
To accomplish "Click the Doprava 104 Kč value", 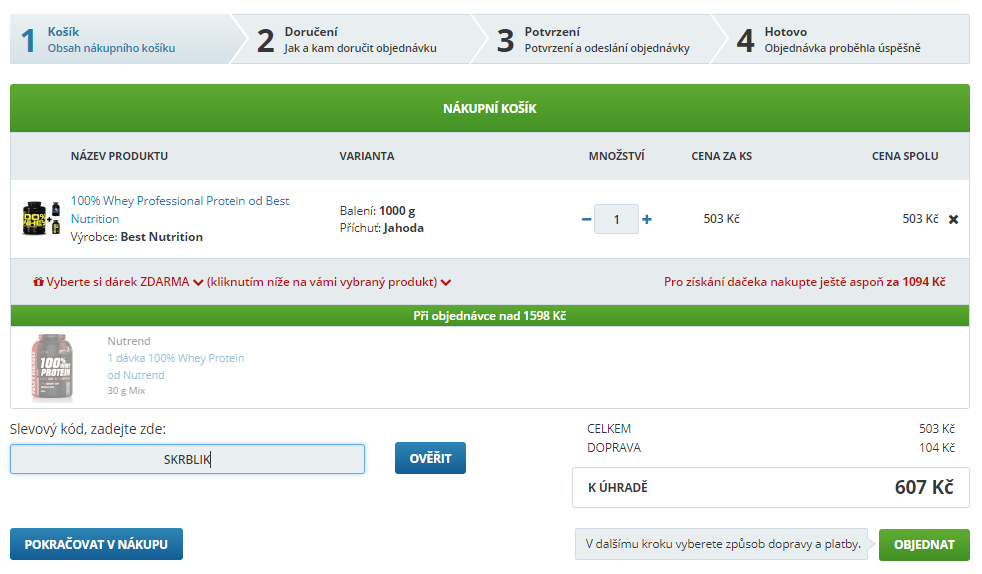I will coord(937,448).
